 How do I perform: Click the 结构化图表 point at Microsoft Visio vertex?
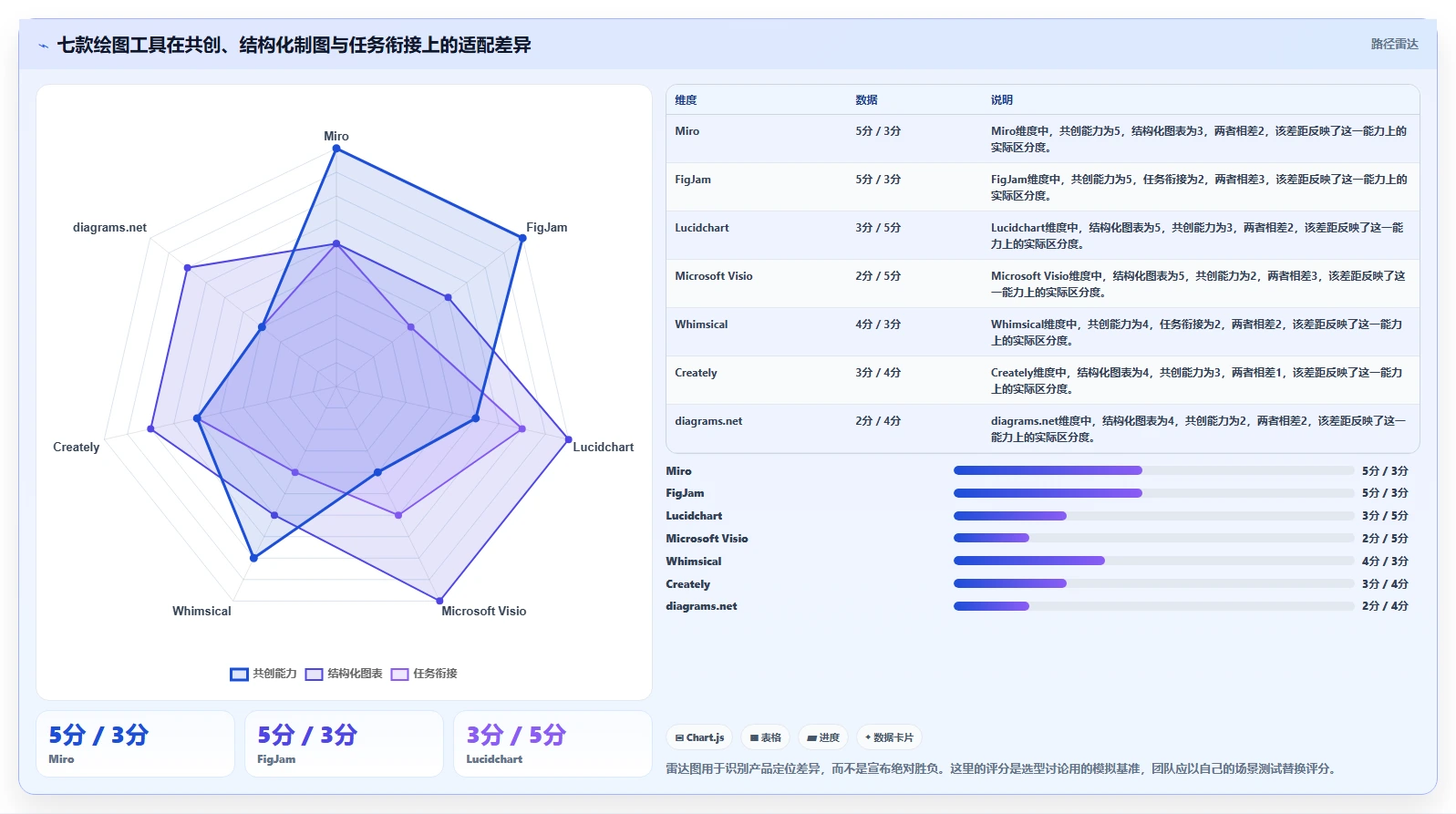(439, 601)
